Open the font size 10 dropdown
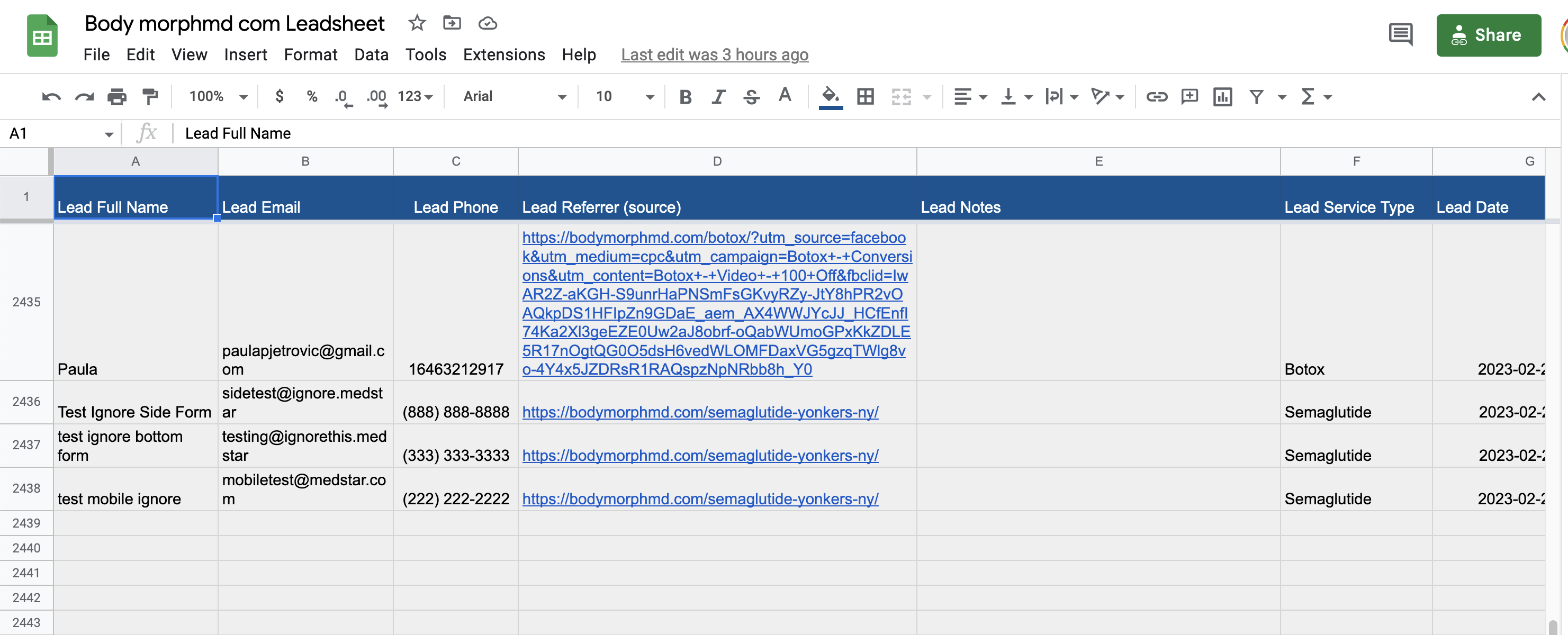 [625, 97]
